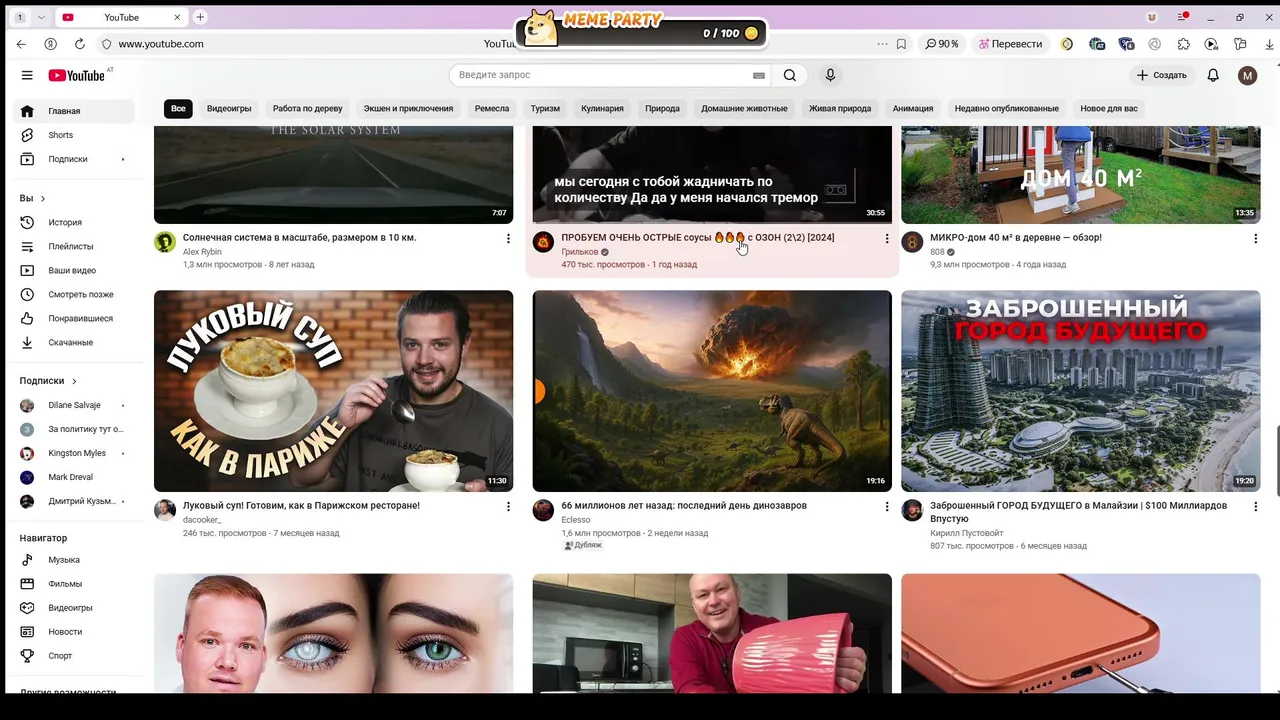This screenshot has width=1280, height=720.
Task: Click the YouTube logo
Action: [77, 75]
